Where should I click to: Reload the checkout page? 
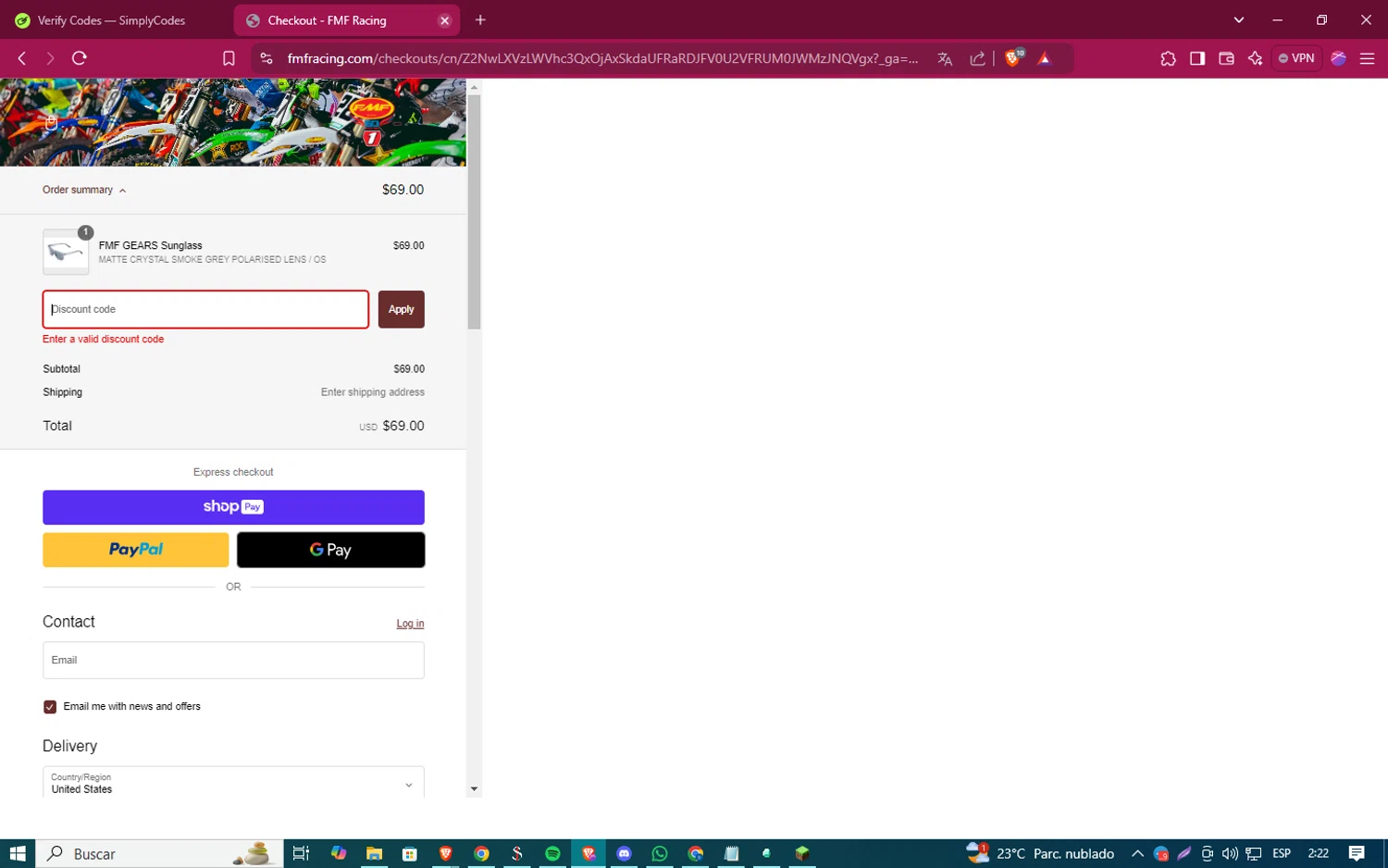coord(80,58)
